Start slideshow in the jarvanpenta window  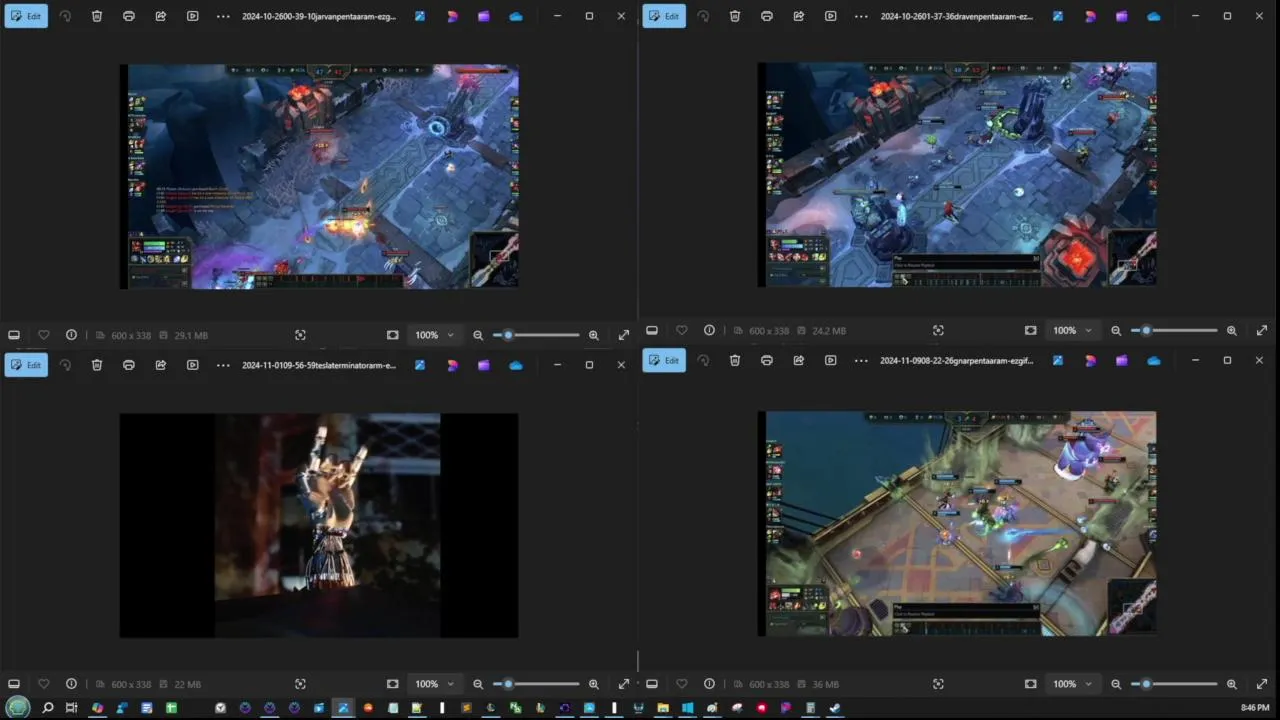pyautogui.click(x=193, y=16)
